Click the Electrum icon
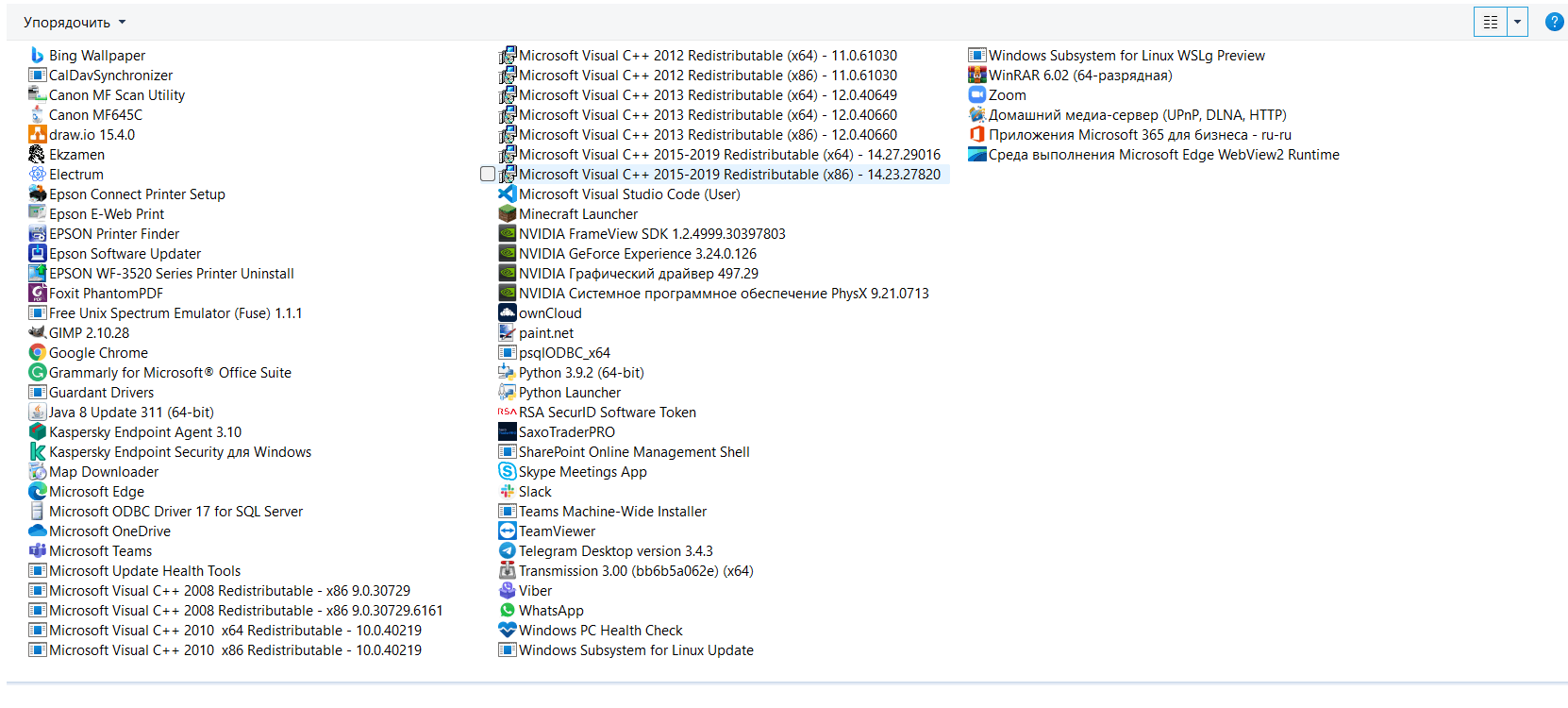 click(x=38, y=175)
